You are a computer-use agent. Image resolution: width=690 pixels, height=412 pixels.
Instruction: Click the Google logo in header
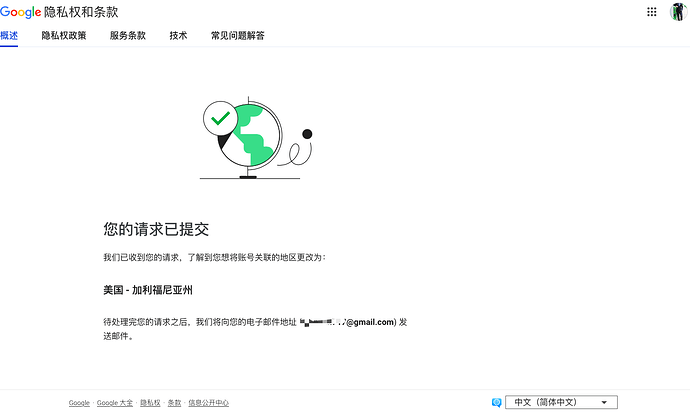coord(20,12)
